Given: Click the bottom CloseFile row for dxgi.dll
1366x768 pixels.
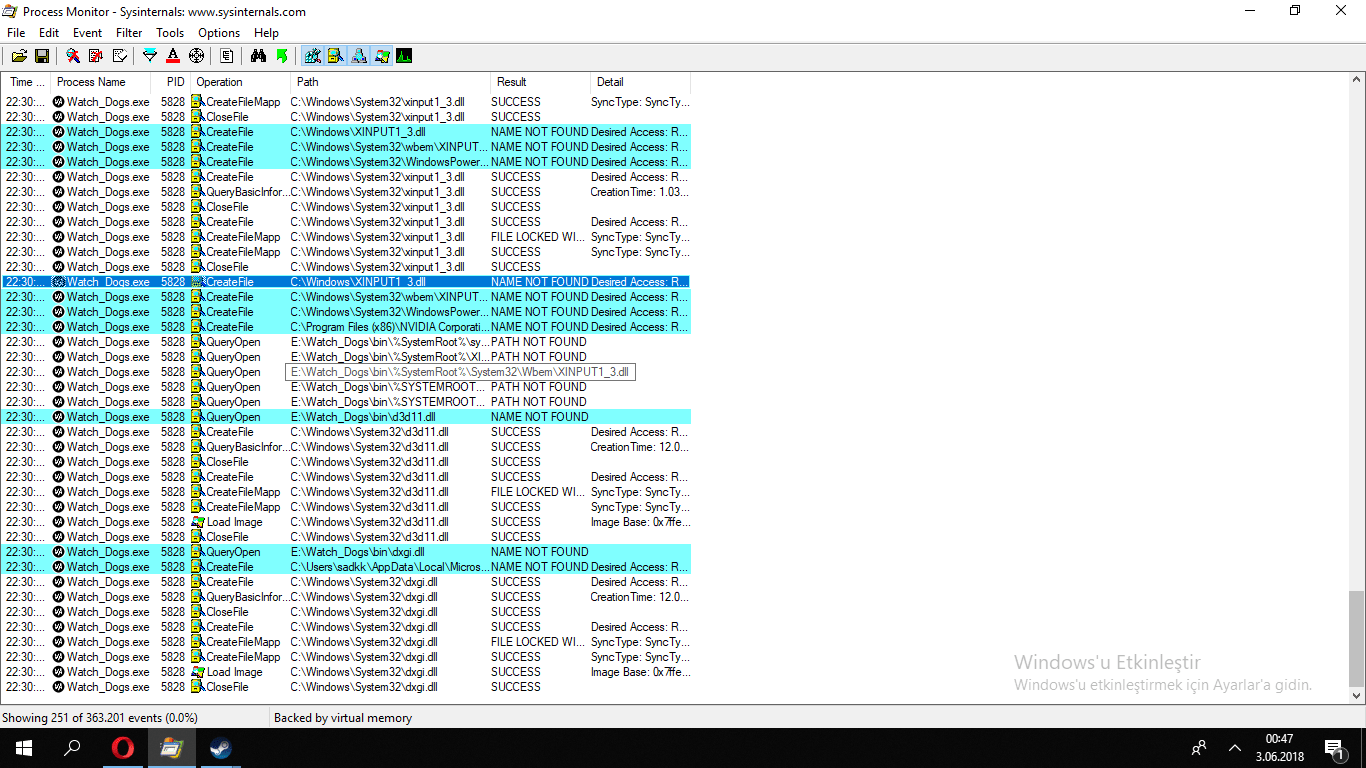Looking at the screenshot, I should [346, 687].
